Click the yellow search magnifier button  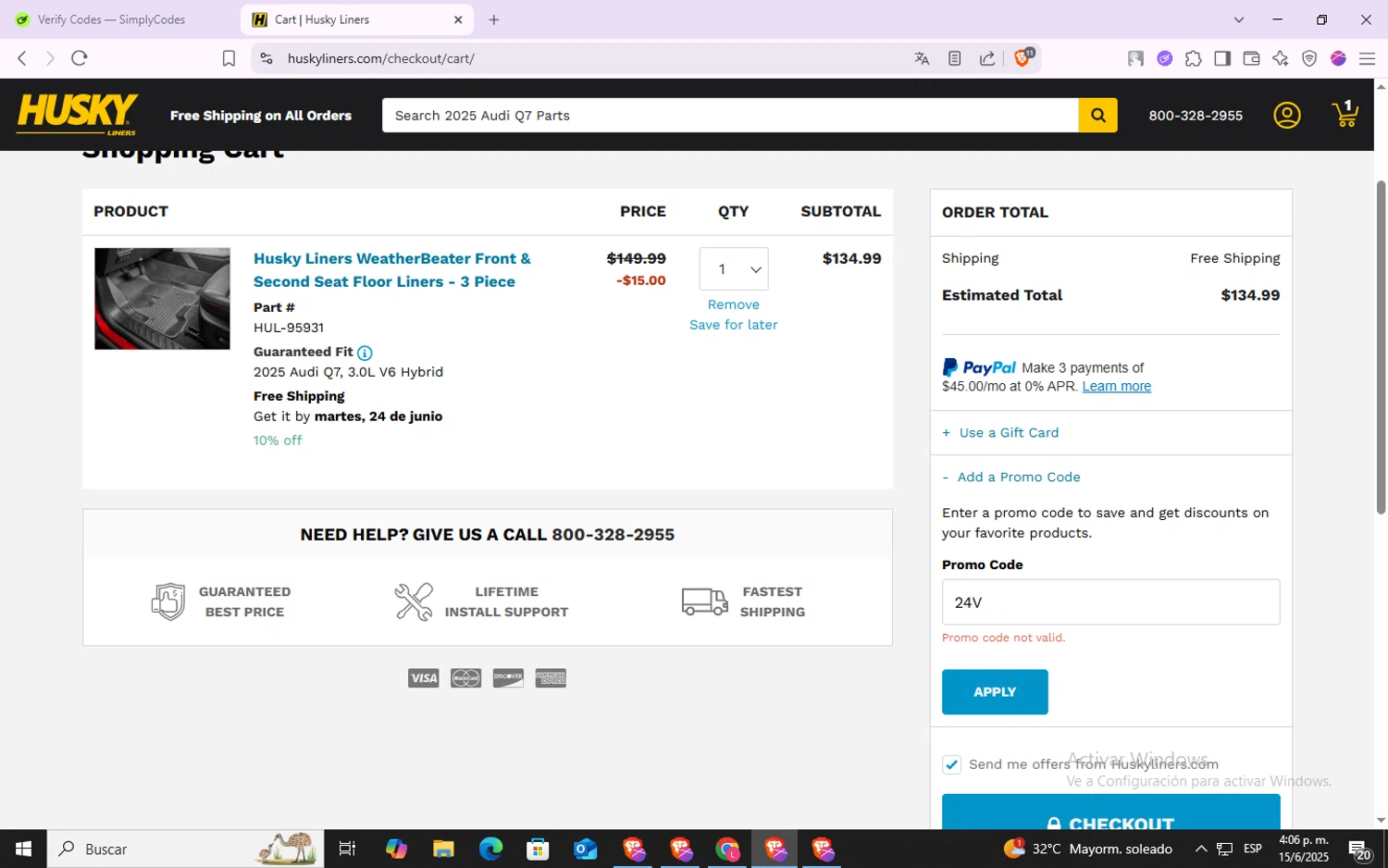(x=1097, y=116)
